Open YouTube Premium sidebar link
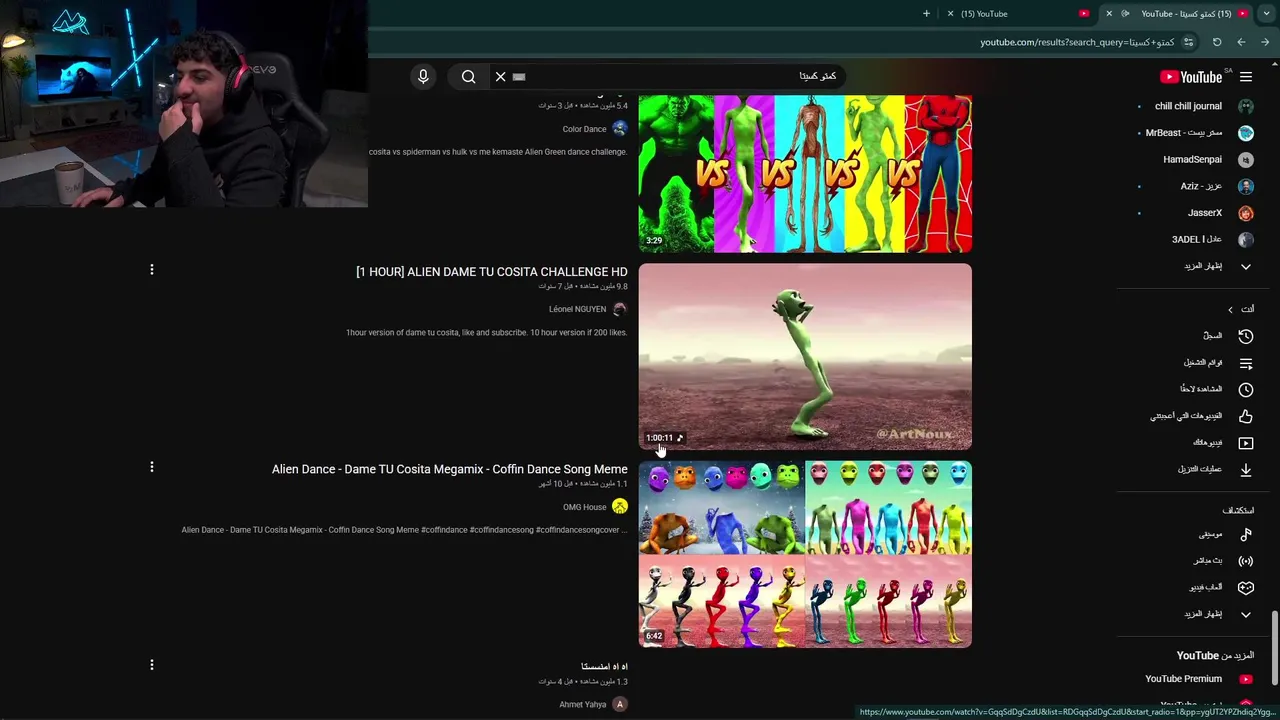The height and width of the screenshot is (720, 1280). point(1183,679)
